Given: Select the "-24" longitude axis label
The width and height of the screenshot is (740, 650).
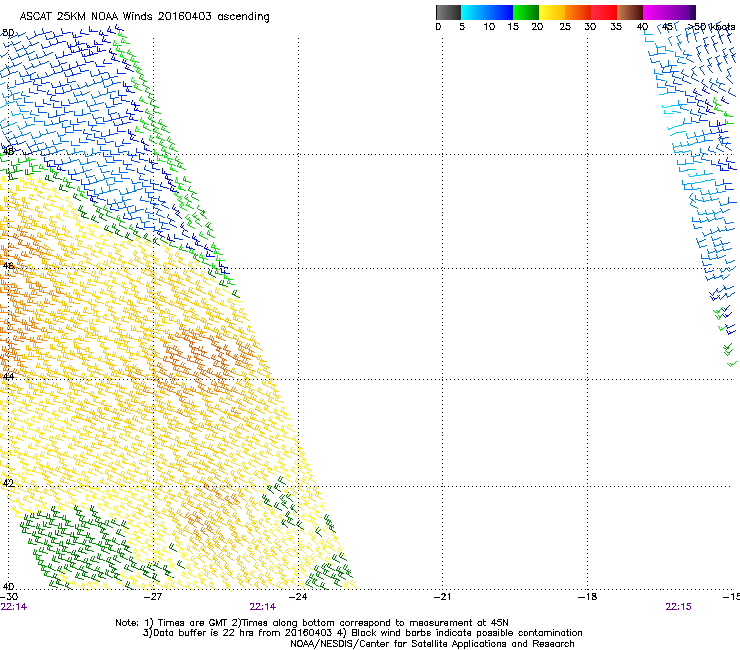Looking at the screenshot, I should point(298,597).
